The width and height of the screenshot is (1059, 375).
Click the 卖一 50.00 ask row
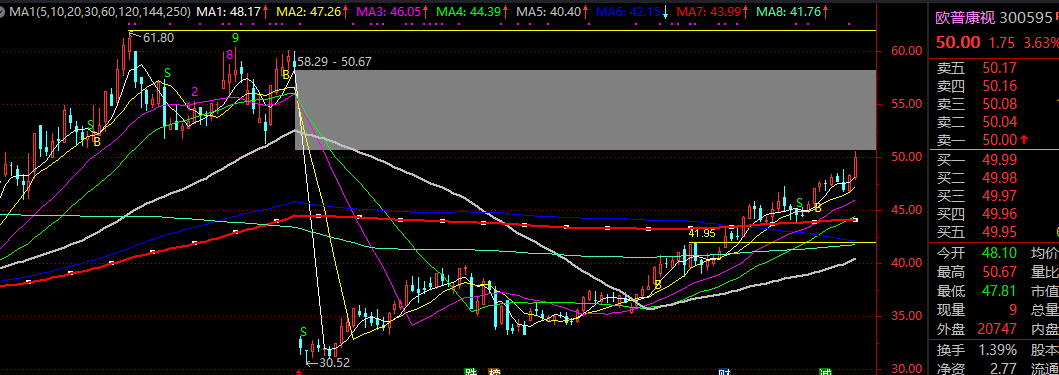tap(997, 140)
